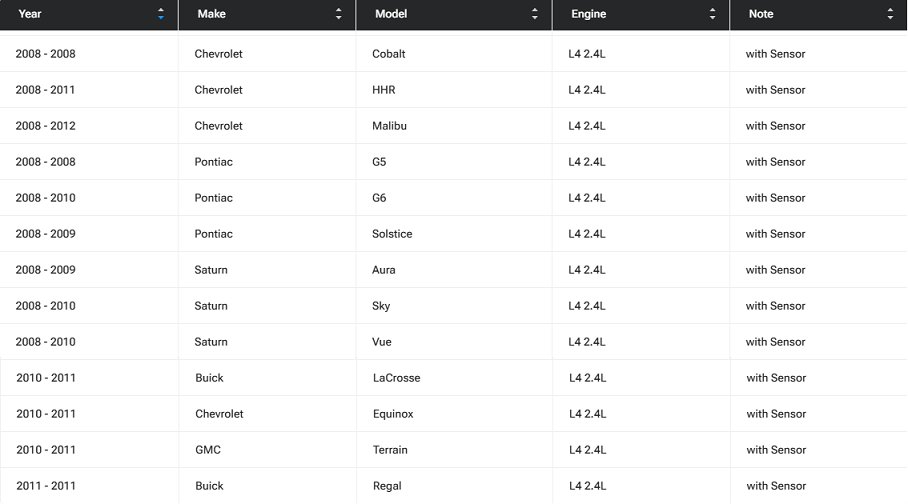Click the Model header label
The height and width of the screenshot is (504, 908).
click(x=391, y=14)
